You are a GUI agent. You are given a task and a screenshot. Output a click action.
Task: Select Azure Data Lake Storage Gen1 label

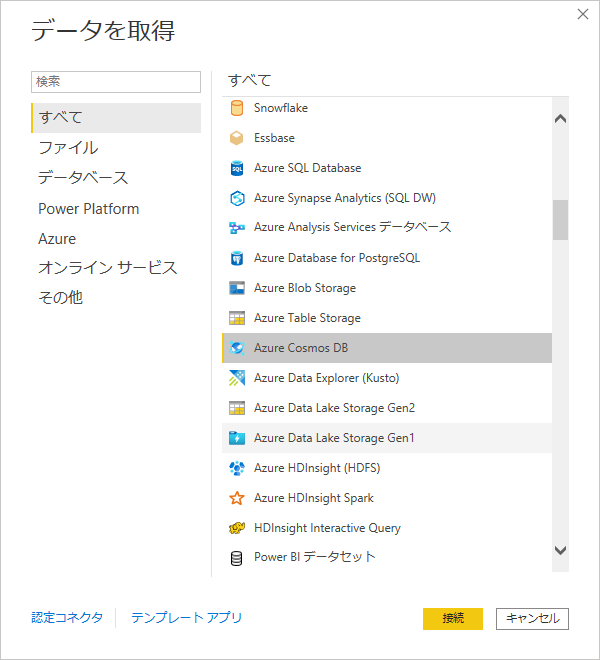[334, 438]
